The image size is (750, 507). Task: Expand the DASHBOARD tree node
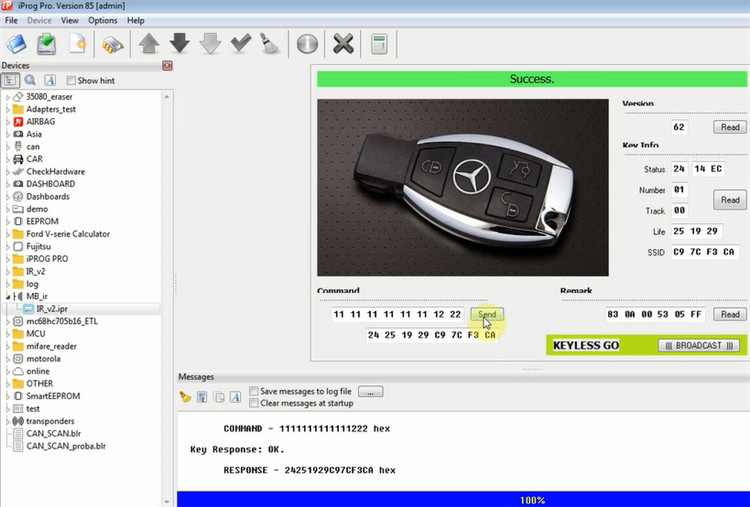coord(8,184)
